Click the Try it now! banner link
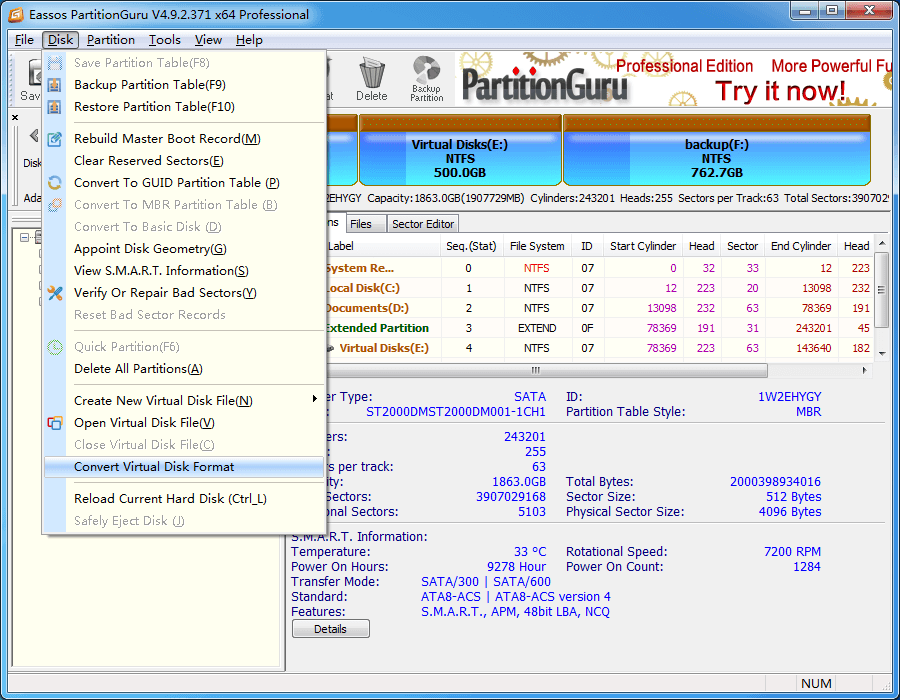The height and width of the screenshot is (700, 900). (780, 91)
